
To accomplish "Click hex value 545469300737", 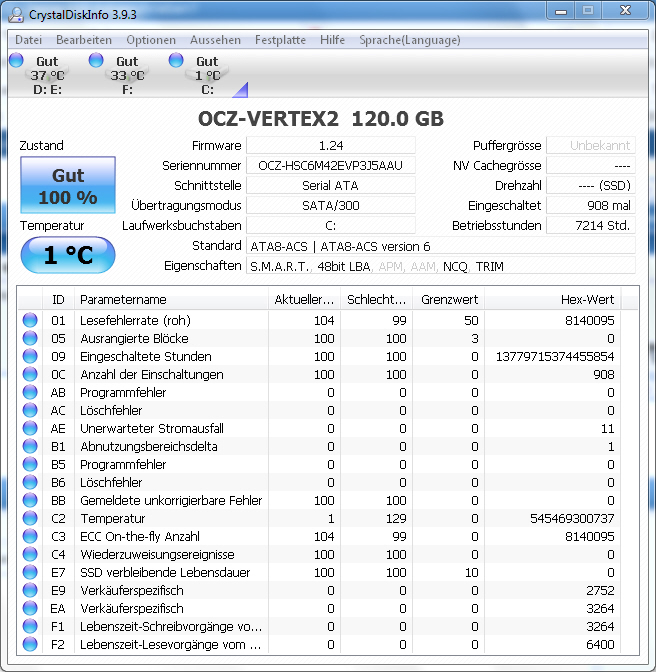I will (572, 519).
